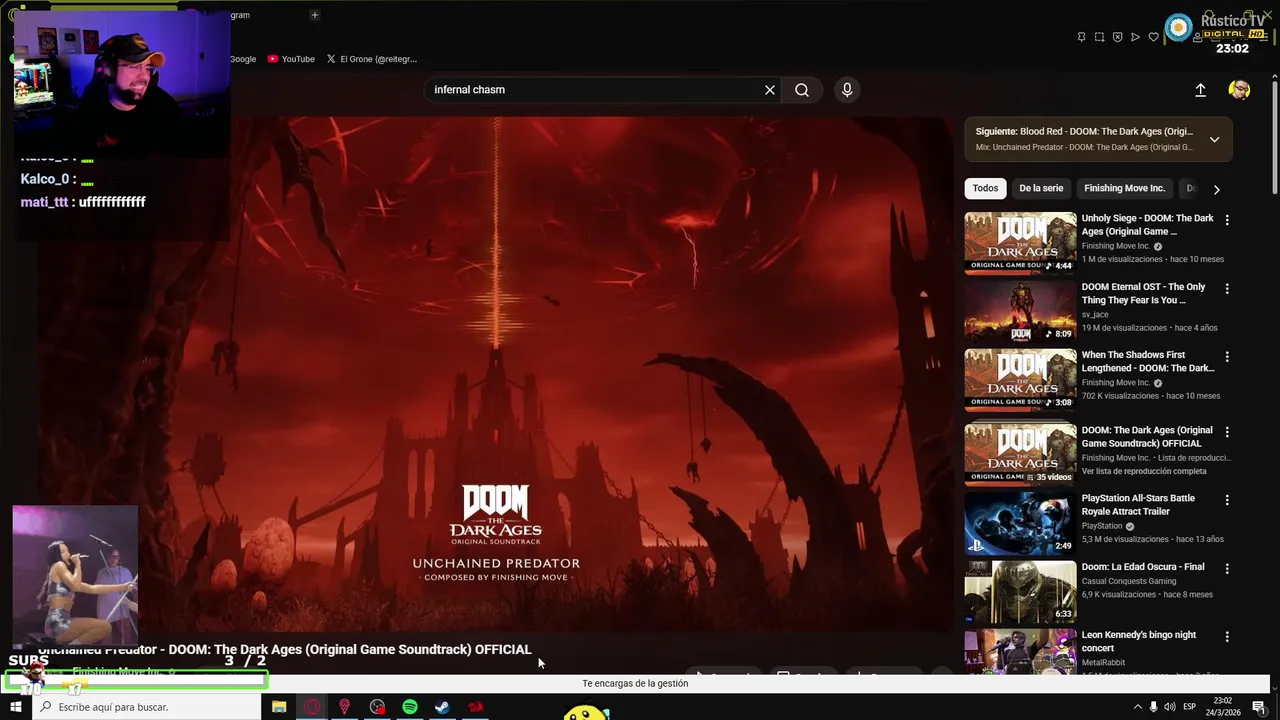Open 'DOOM Eternal OST - The Only Thing They Fear' title
The height and width of the screenshot is (720, 1280).
1143,293
